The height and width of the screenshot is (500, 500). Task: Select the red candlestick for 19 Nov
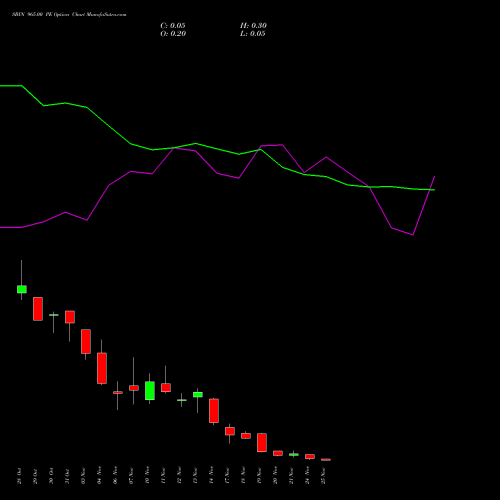[262, 443]
